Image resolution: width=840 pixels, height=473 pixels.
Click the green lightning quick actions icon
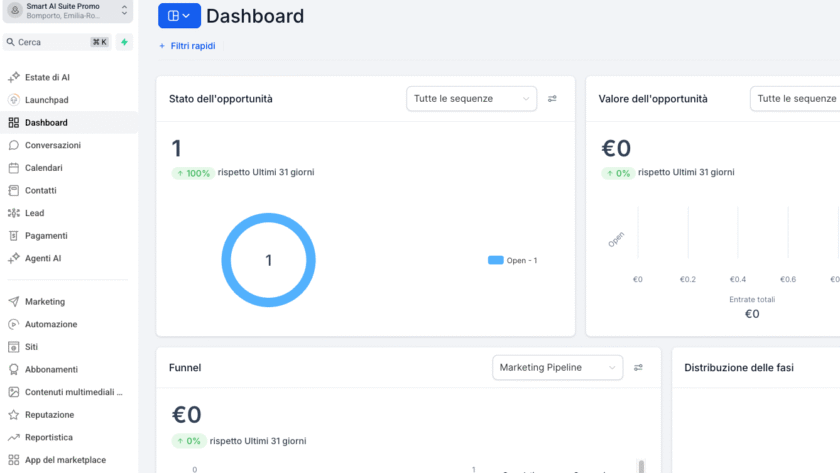click(124, 42)
